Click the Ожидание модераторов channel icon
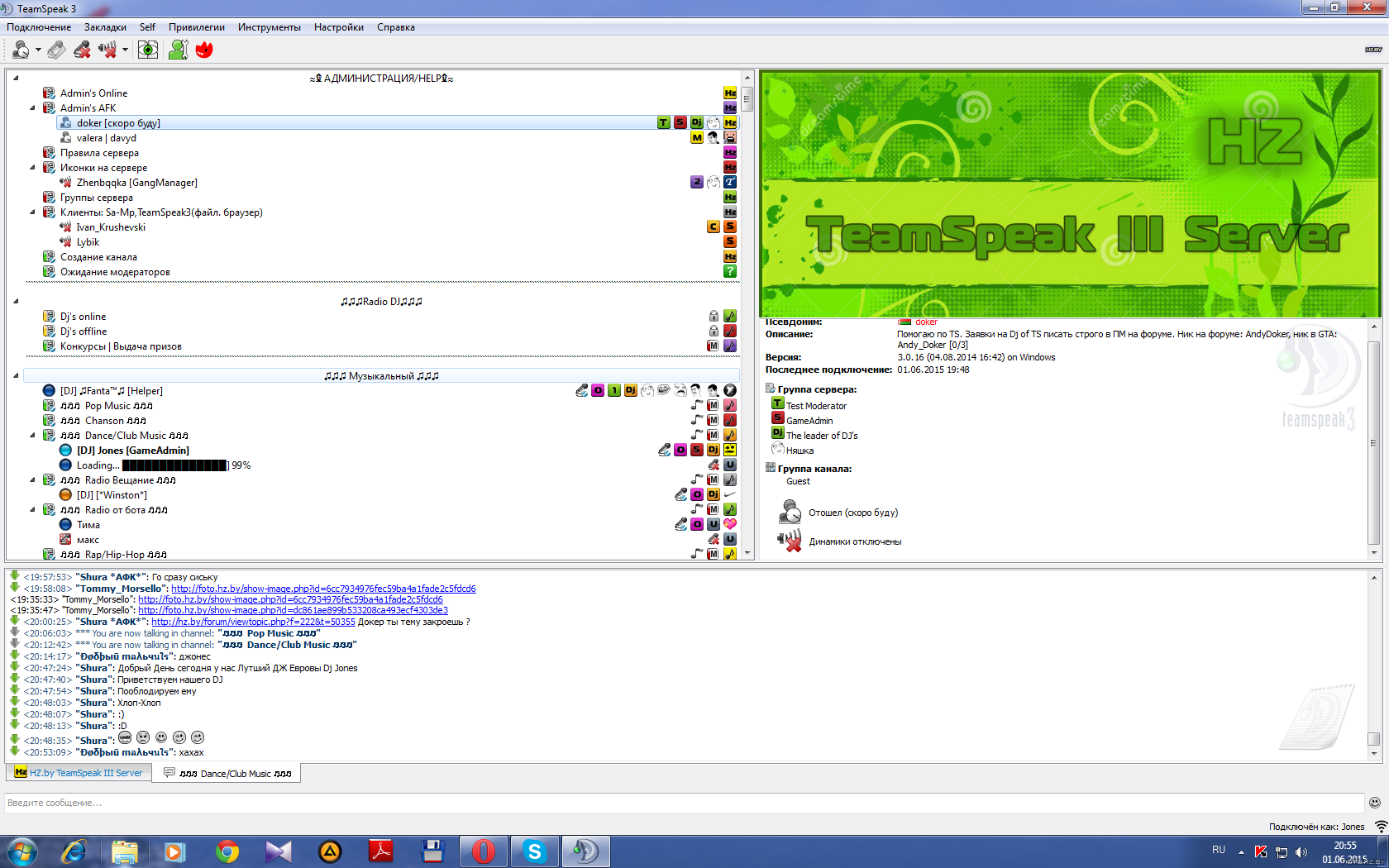Image resolution: width=1389 pixels, height=868 pixels. click(x=49, y=272)
